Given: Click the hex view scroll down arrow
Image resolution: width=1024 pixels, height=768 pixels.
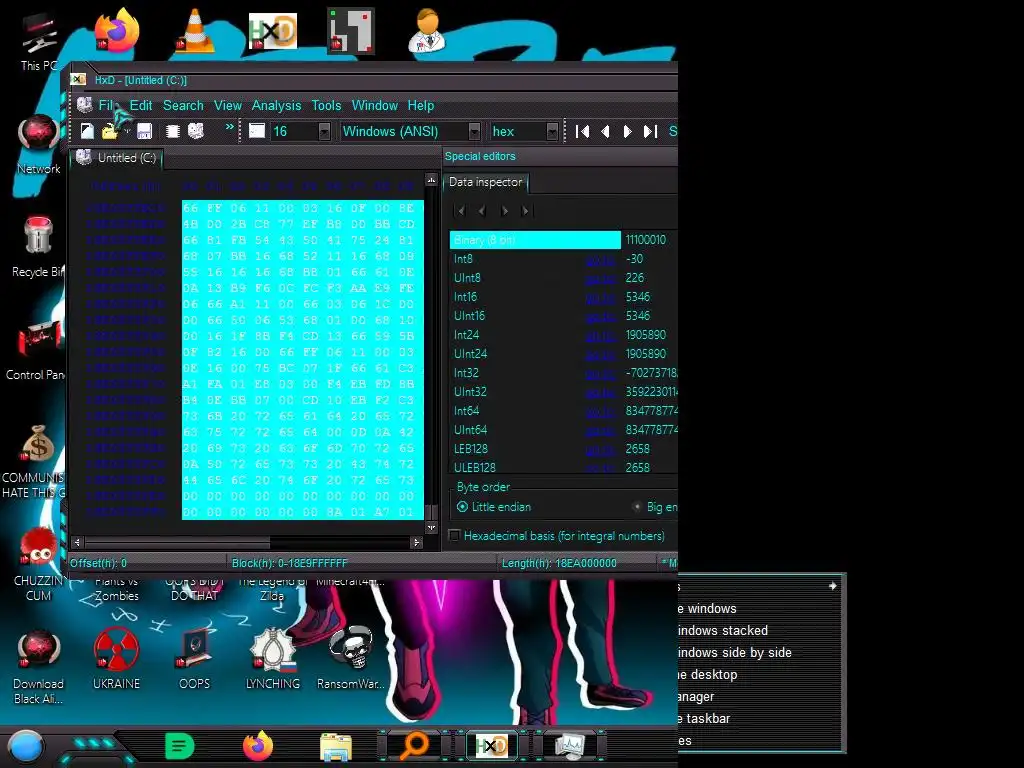Looking at the screenshot, I should 431,527.
